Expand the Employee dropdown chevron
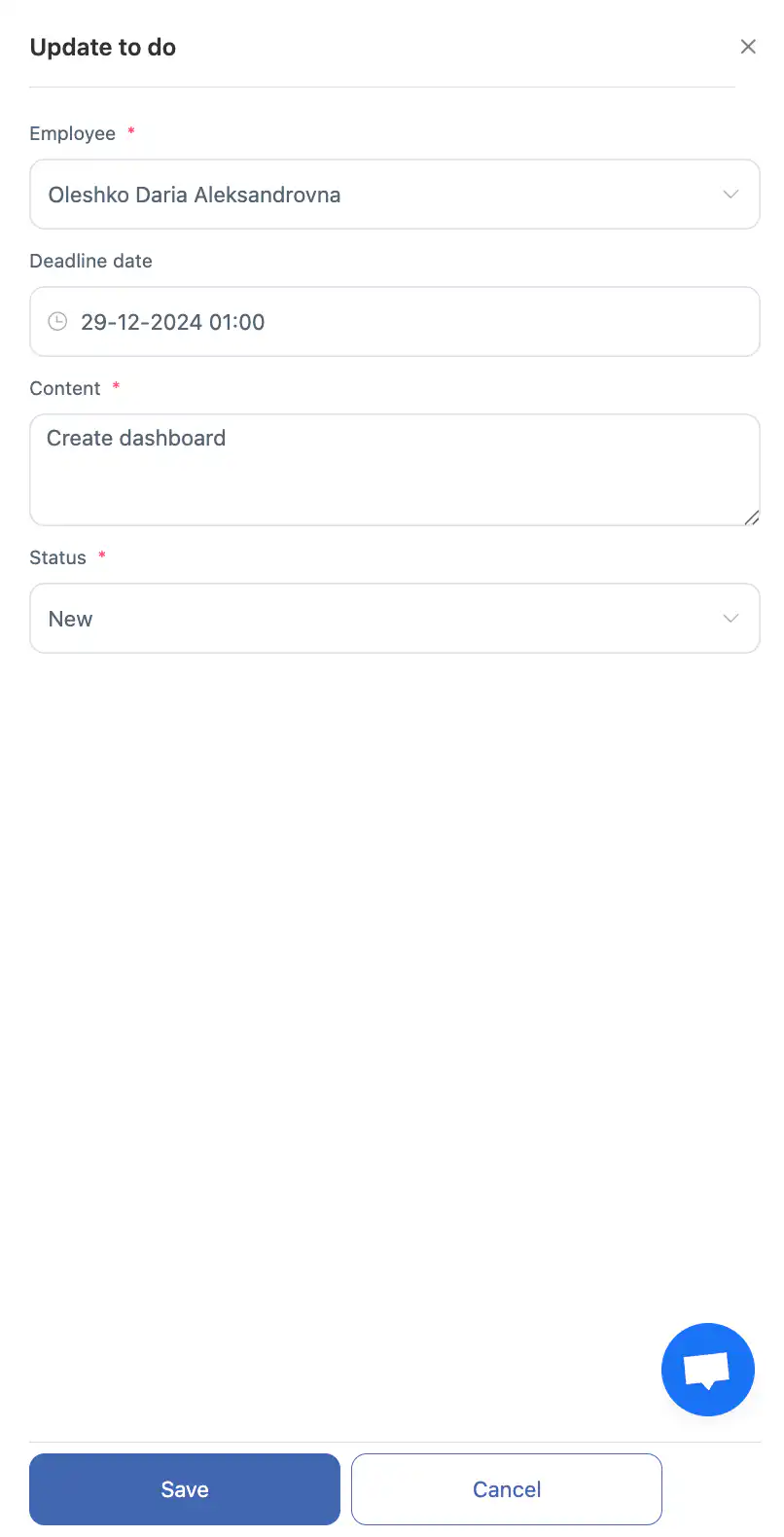 coord(731,195)
